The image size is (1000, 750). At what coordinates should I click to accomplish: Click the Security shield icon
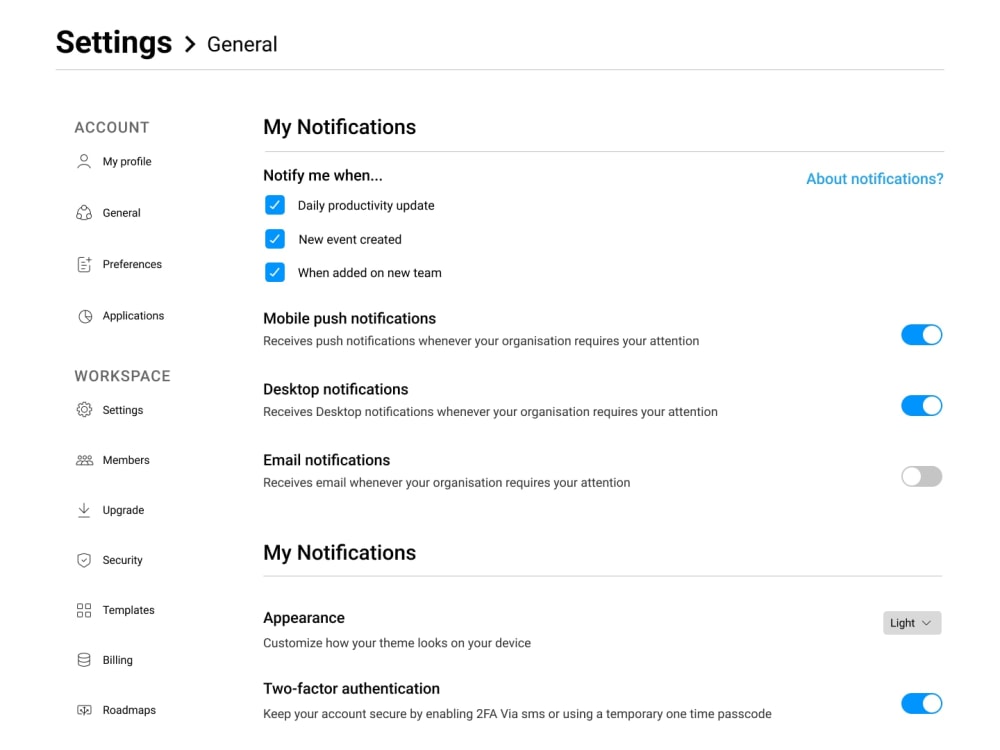coord(84,560)
